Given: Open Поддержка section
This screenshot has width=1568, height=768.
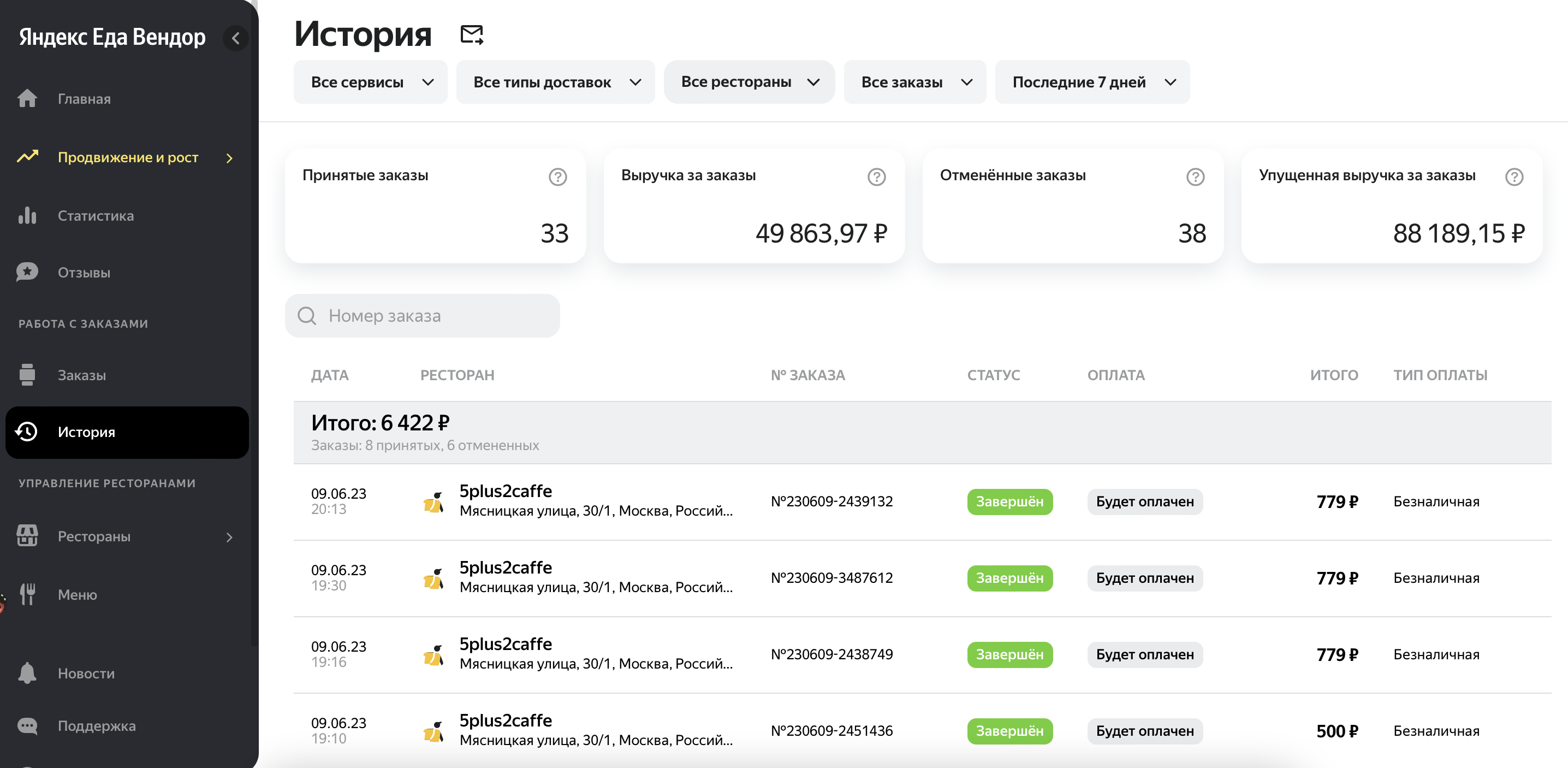Looking at the screenshot, I should [x=97, y=725].
